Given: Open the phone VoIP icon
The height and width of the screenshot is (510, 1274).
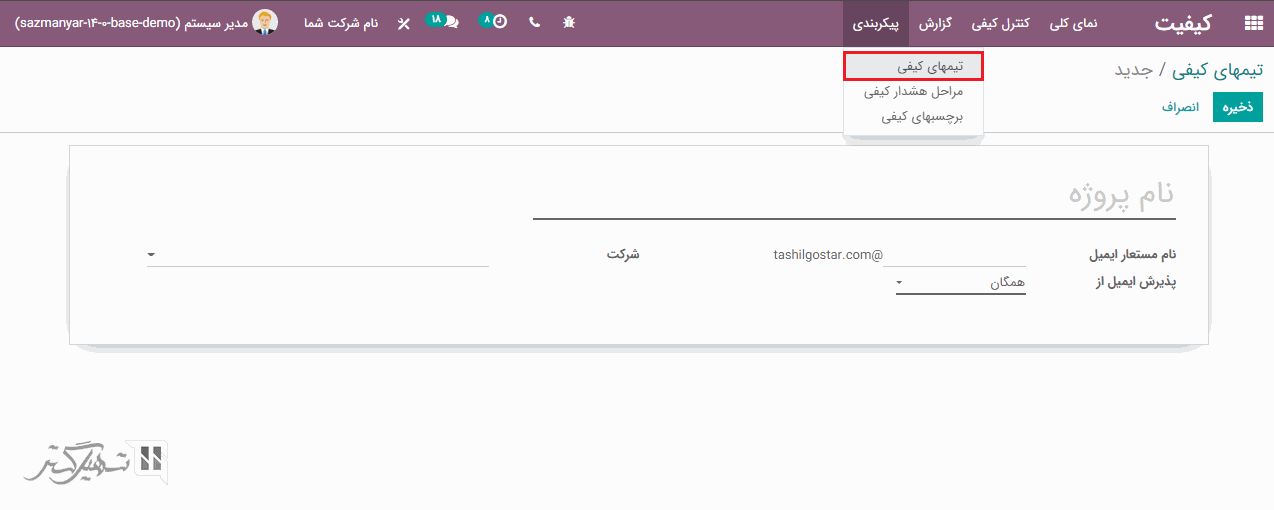Looking at the screenshot, I should pos(534,22).
